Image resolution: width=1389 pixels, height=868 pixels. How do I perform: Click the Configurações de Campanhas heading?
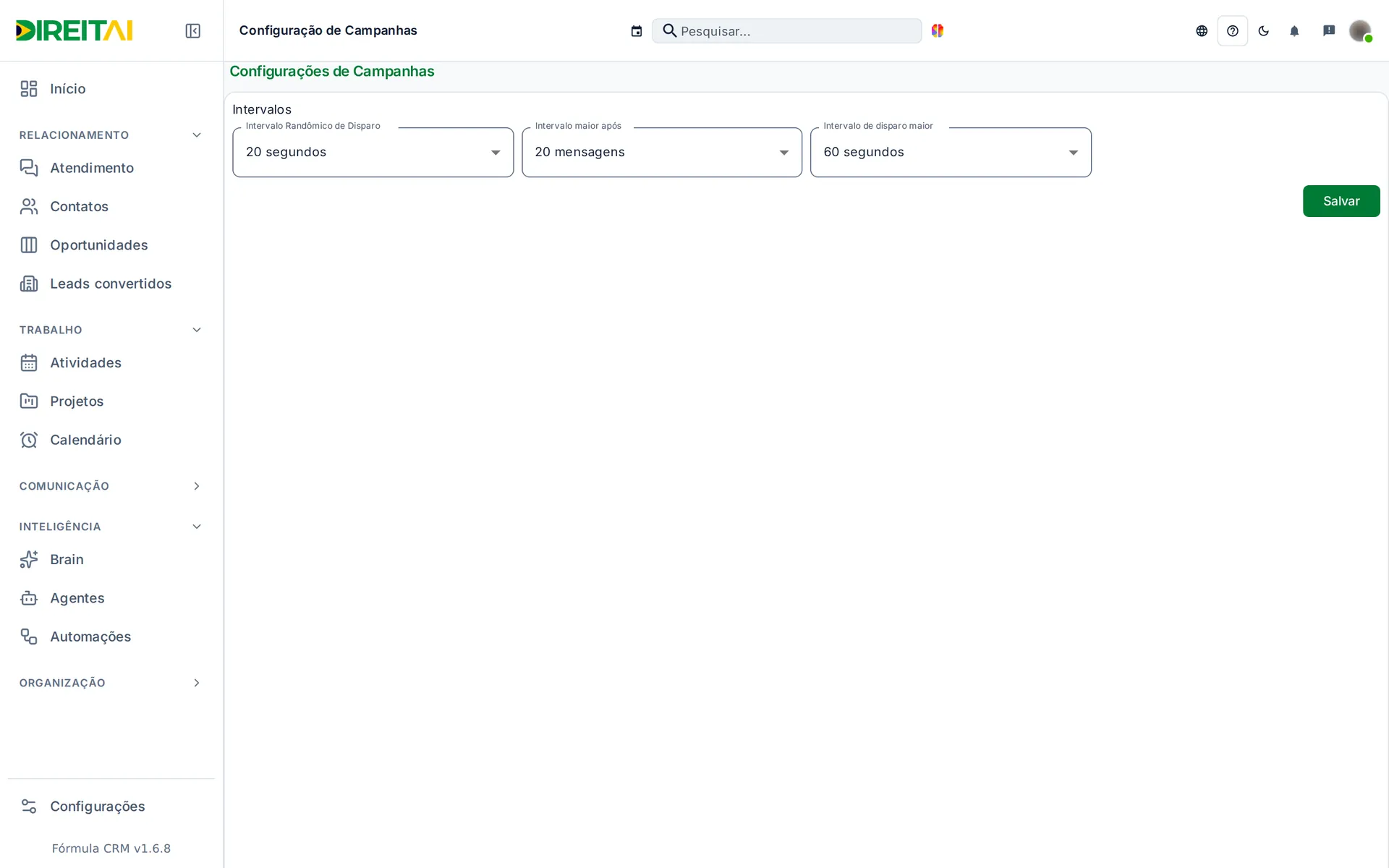pyautogui.click(x=332, y=71)
